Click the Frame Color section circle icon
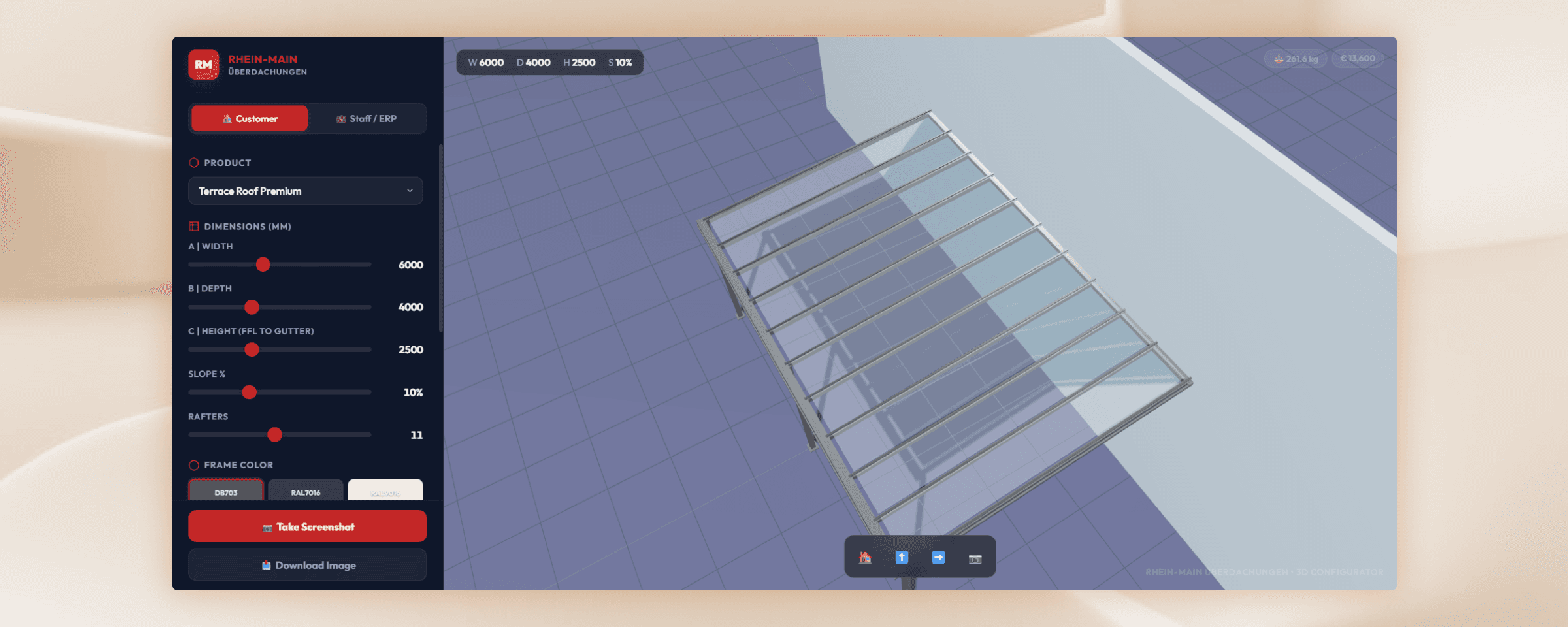1568x627 pixels. 193,465
